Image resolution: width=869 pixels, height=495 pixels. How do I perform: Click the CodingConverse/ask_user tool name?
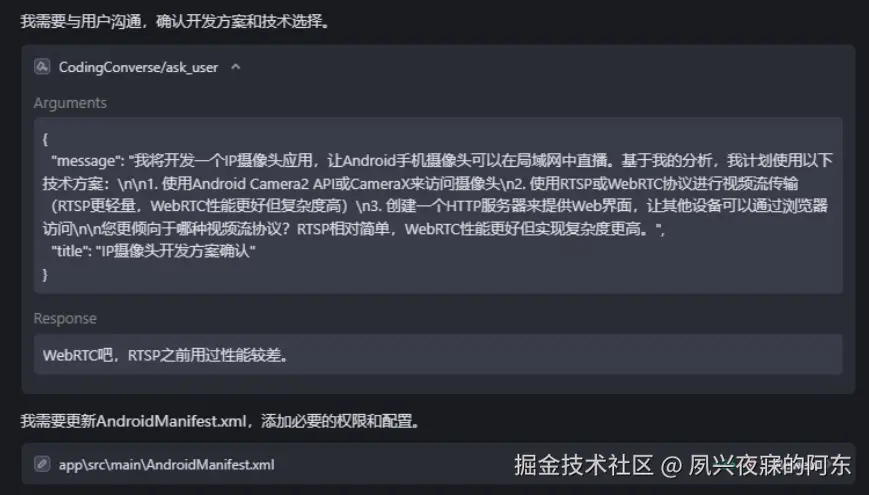(138, 68)
